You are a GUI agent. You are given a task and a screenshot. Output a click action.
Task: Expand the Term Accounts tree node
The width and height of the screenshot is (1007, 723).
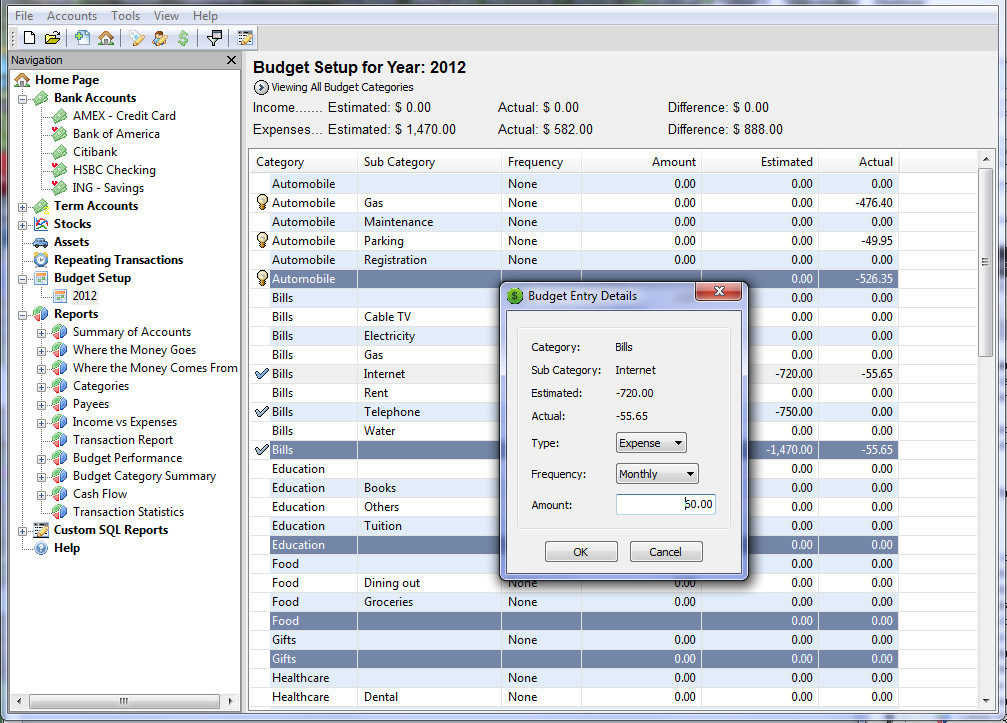pyautogui.click(x=22, y=207)
